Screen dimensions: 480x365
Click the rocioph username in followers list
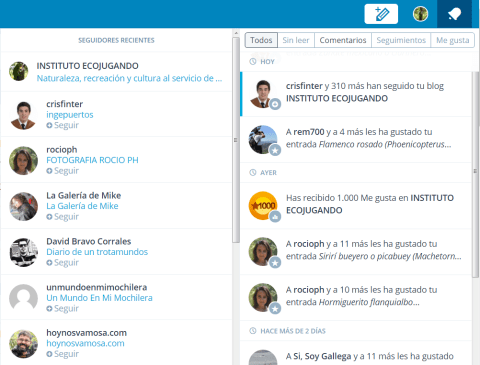click(x=62, y=150)
